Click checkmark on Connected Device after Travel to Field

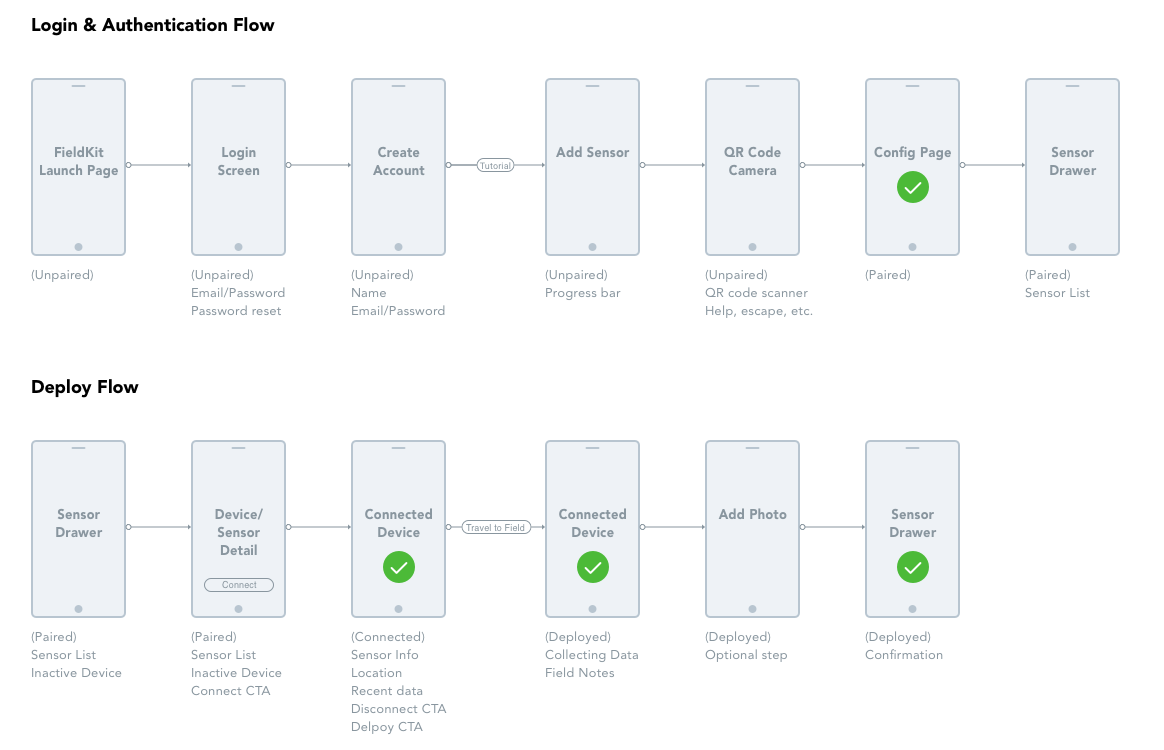(592, 568)
